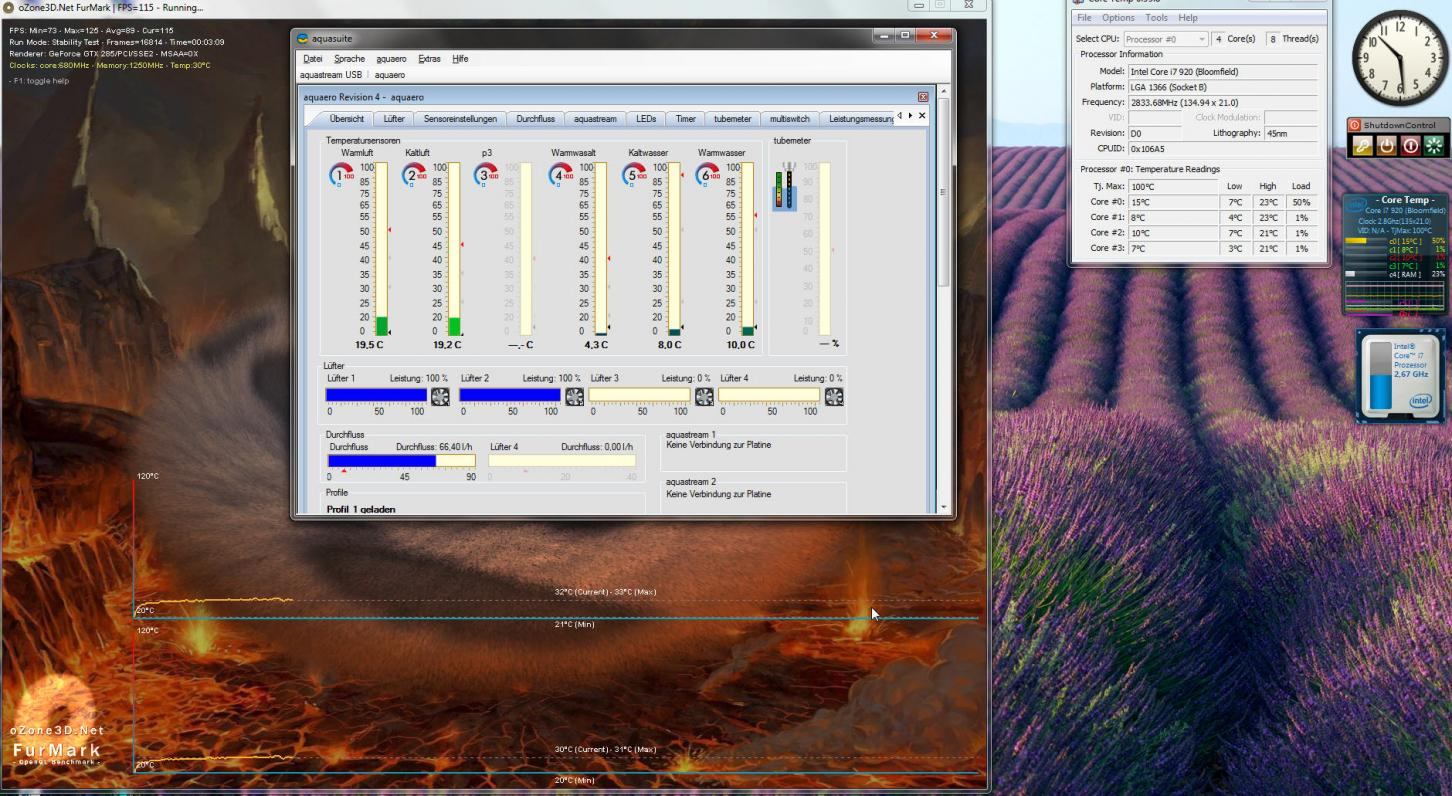The image size is (1452, 796).
Task: Click the green standby icon in ShutdownControl gadget
Action: (1434, 145)
